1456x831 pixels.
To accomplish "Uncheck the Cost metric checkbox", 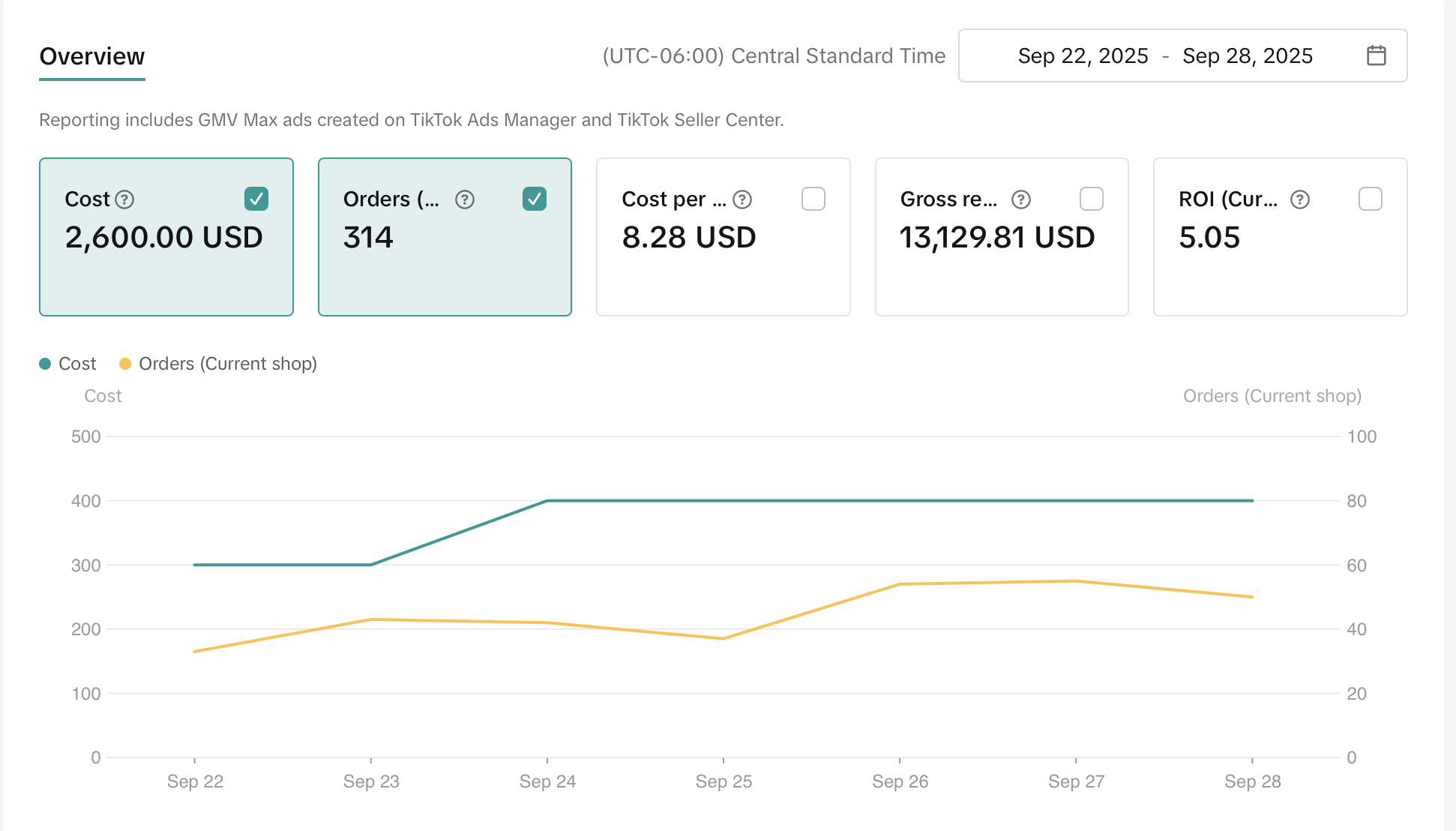I will pyautogui.click(x=256, y=199).
